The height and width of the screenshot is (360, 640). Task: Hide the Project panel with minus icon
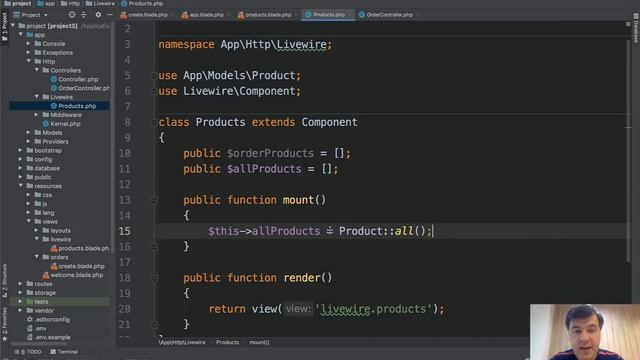(x=109, y=15)
